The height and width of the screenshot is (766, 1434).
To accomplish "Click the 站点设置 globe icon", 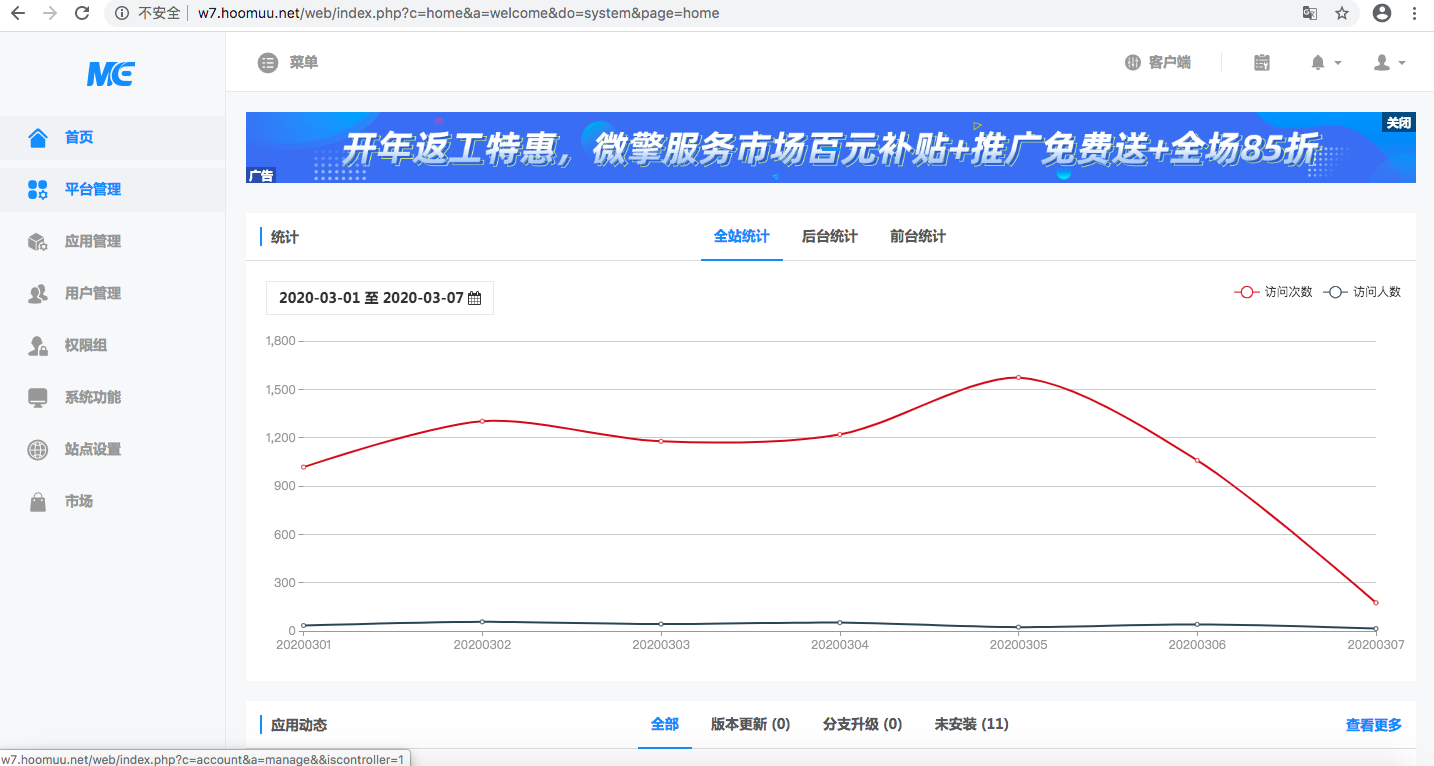I will tap(38, 450).
